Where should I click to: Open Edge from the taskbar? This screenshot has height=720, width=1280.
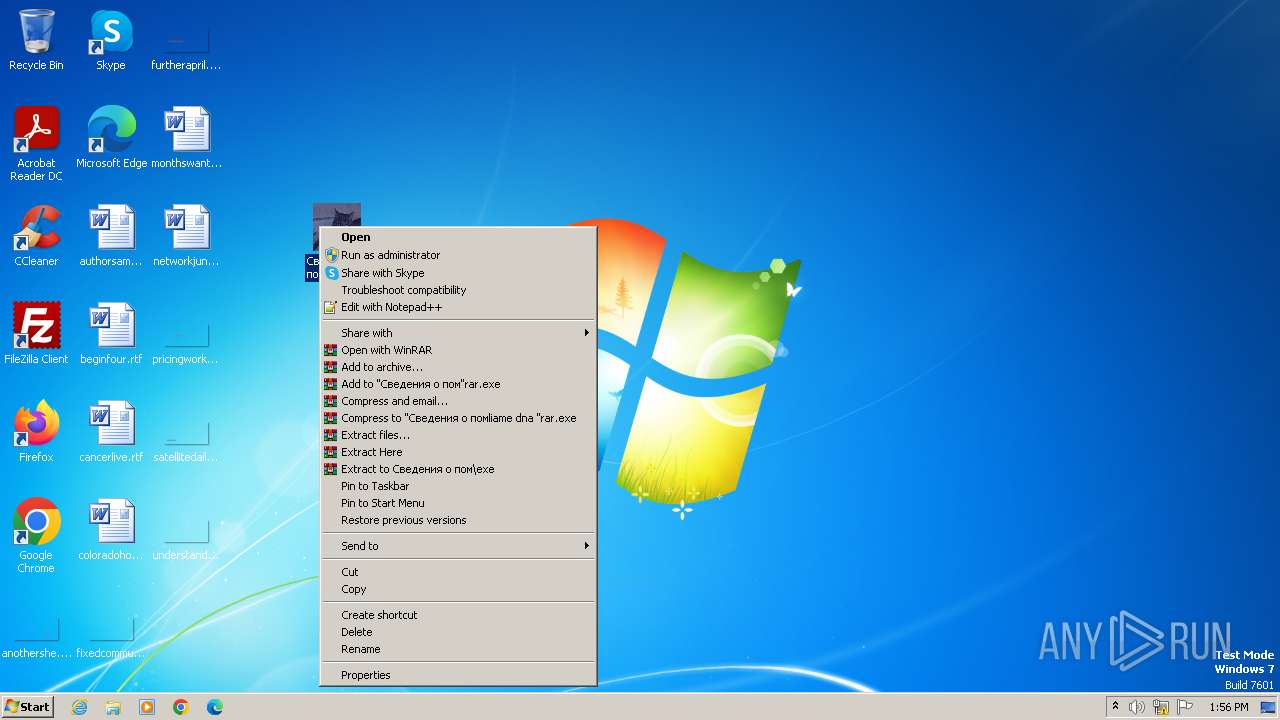click(215, 707)
